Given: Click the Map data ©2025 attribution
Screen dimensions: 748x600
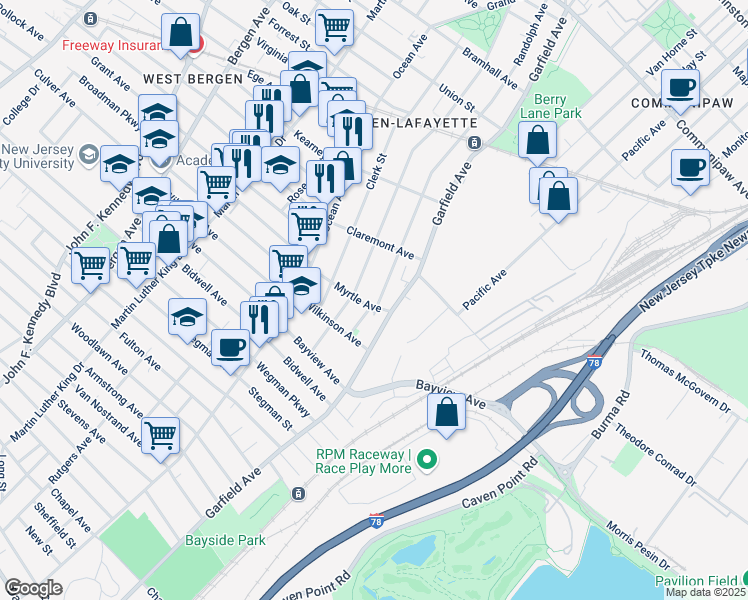Looking at the screenshot, I should pos(706,593).
